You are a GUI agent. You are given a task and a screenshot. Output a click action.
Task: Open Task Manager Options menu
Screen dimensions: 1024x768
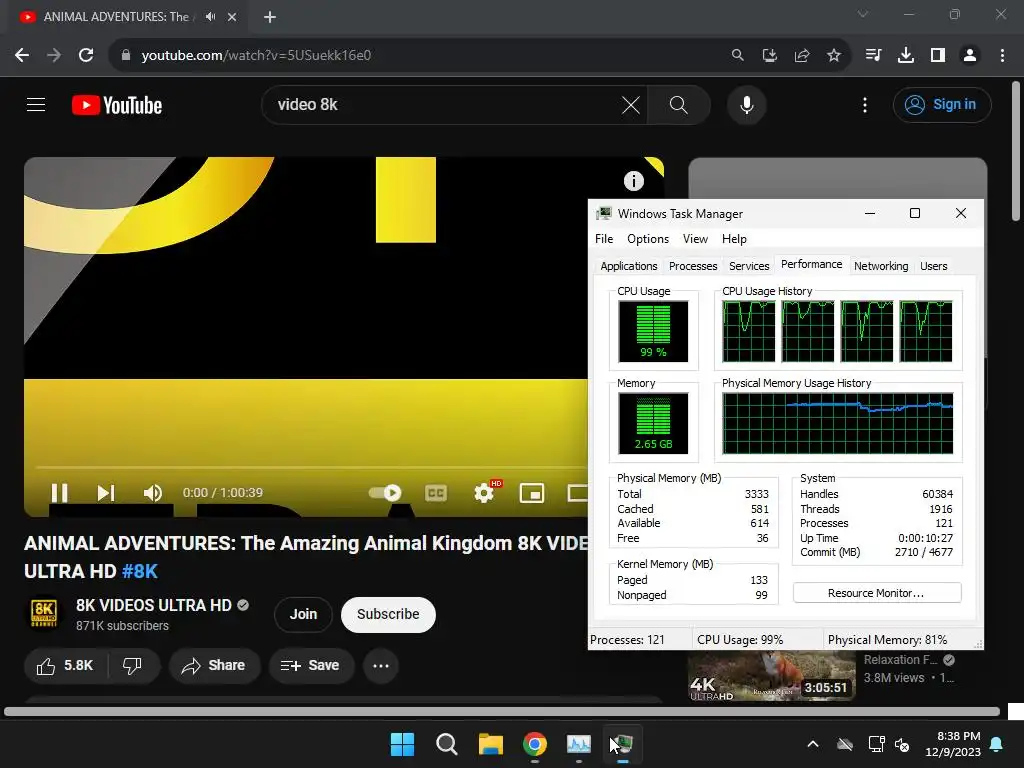(648, 239)
